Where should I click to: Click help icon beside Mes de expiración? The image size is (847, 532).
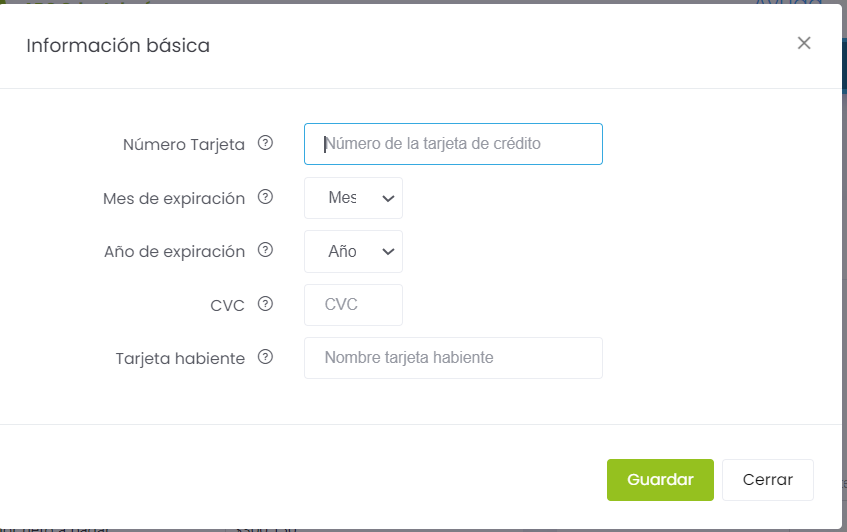[x=265, y=197]
